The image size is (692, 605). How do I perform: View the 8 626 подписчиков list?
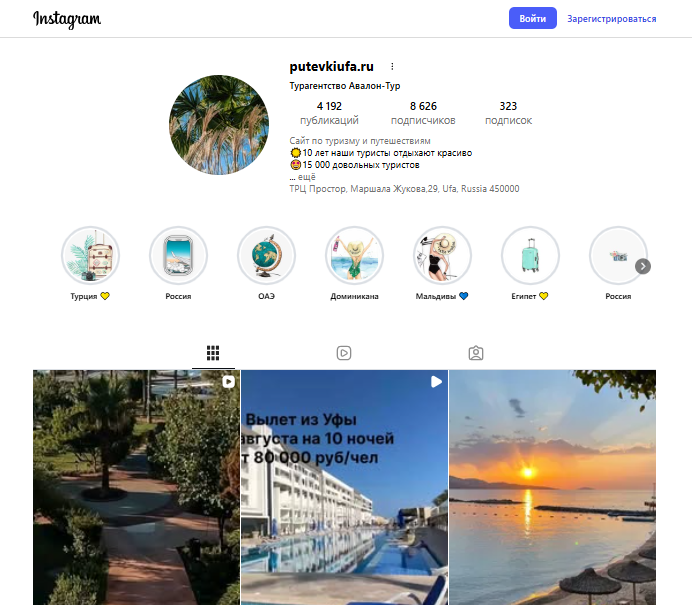(x=423, y=113)
